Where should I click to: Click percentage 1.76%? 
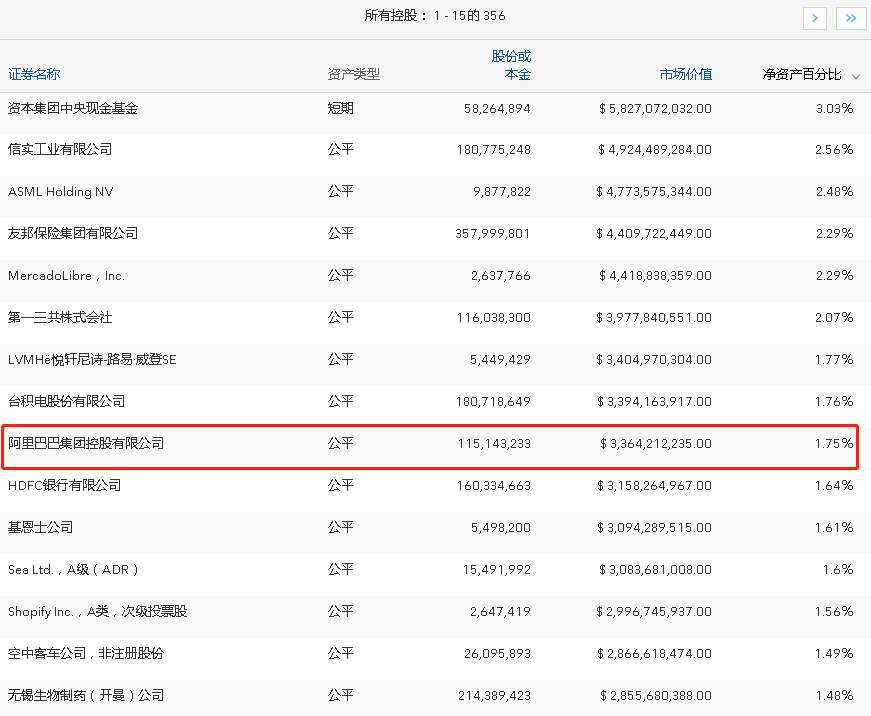click(x=834, y=401)
